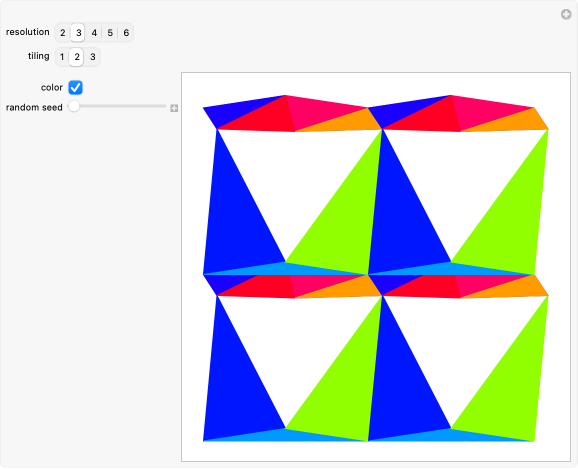Uncheck the color checkbox
578x469 pixels.
76,87
